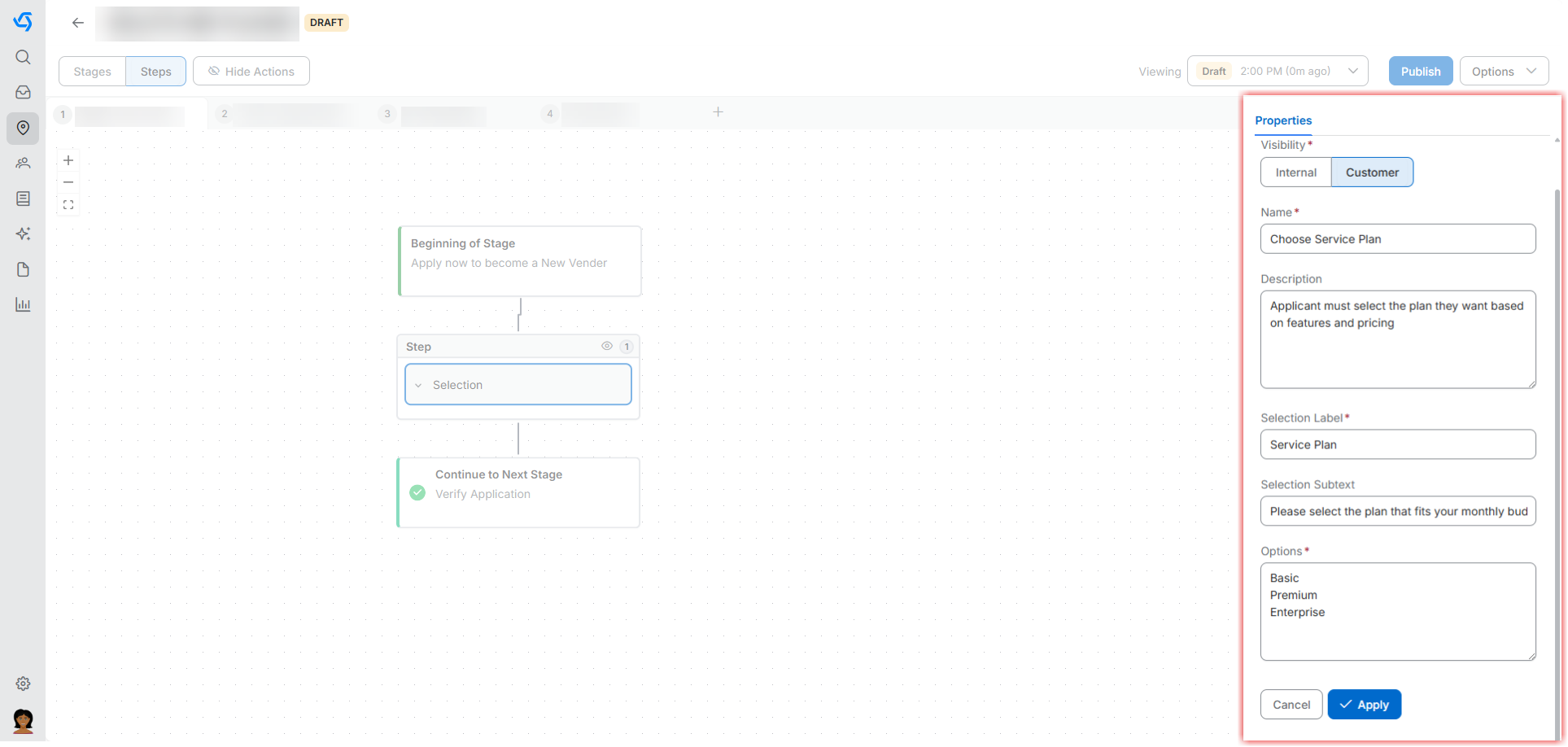Open the contacts people icon
The height and width of the screenshot is (747, 1568).
click(23, 164)
